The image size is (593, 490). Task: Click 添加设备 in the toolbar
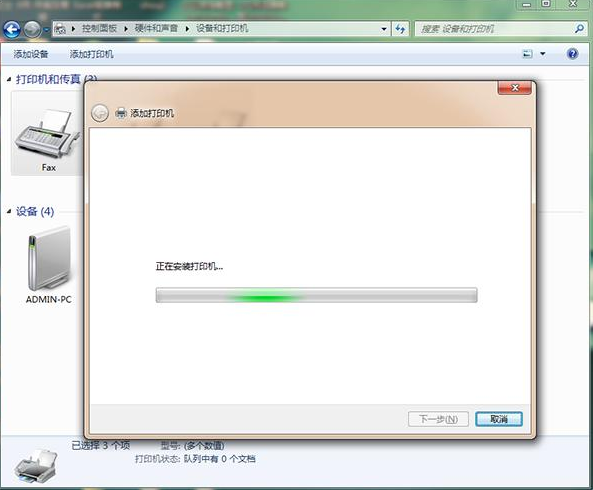tap(31, 54)
